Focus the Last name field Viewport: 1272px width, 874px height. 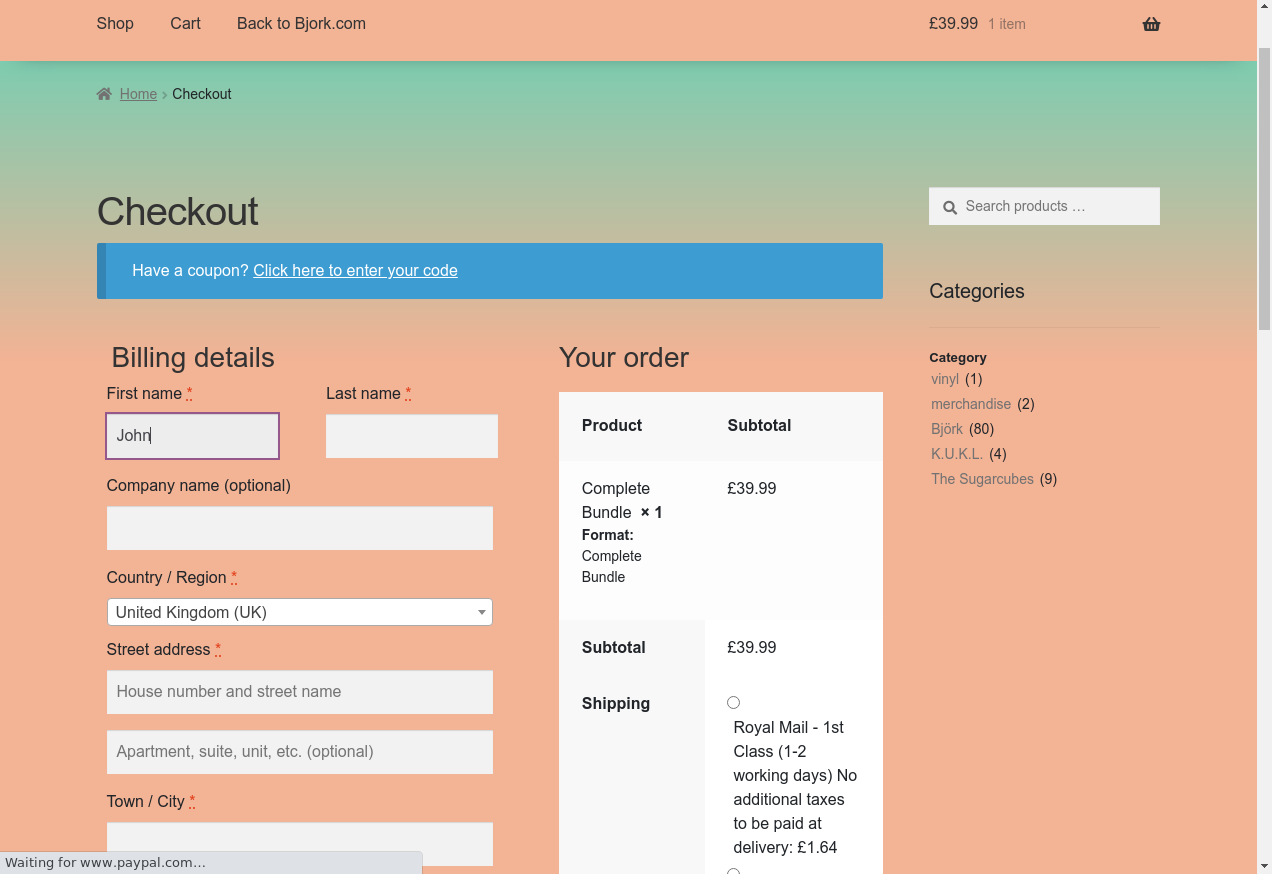point(411,436)
